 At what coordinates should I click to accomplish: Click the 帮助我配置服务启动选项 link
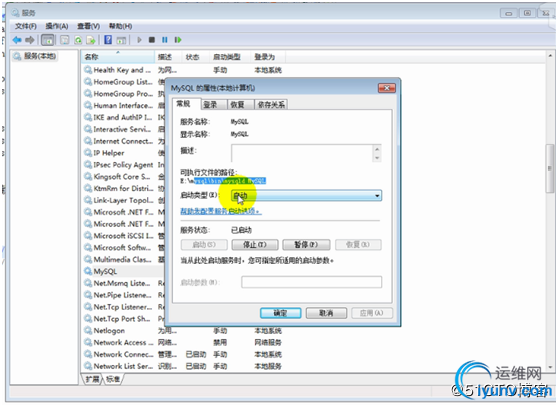(x=221, y=211)
